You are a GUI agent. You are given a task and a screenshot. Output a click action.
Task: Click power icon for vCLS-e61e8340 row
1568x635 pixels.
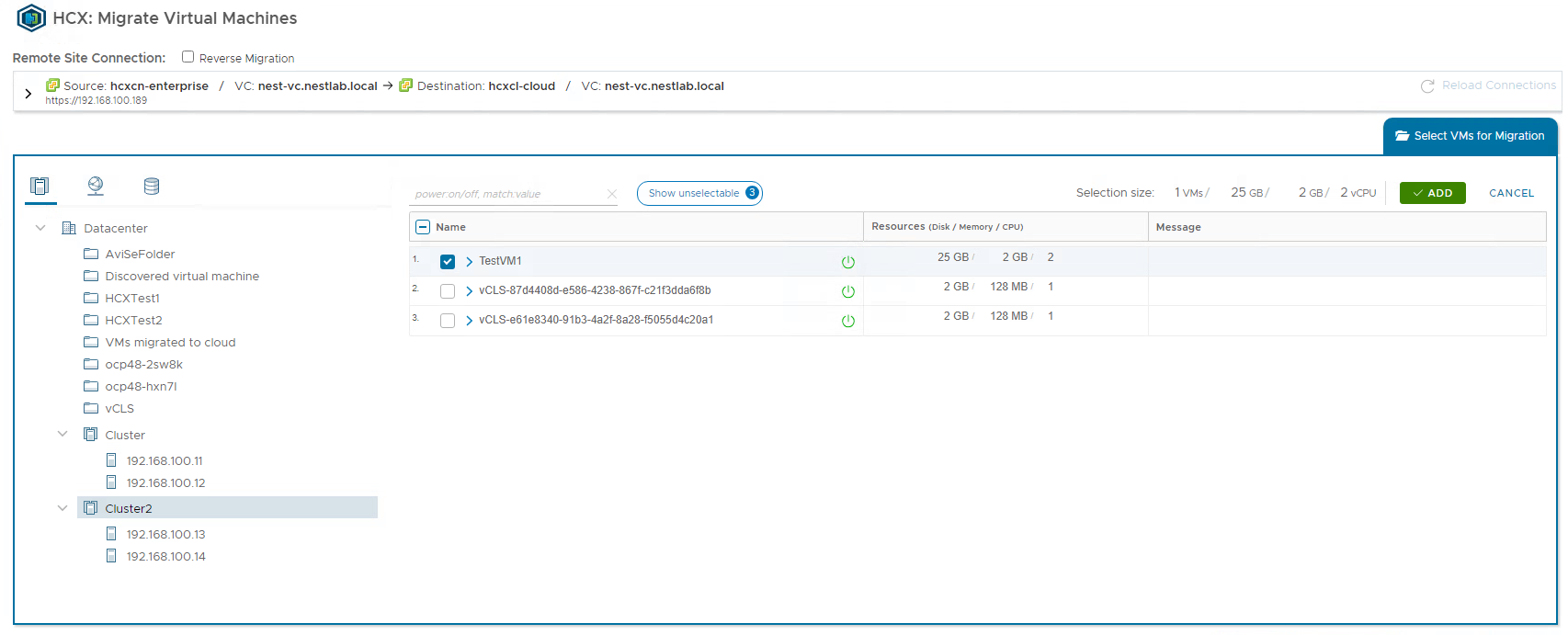tap(848, 321)
